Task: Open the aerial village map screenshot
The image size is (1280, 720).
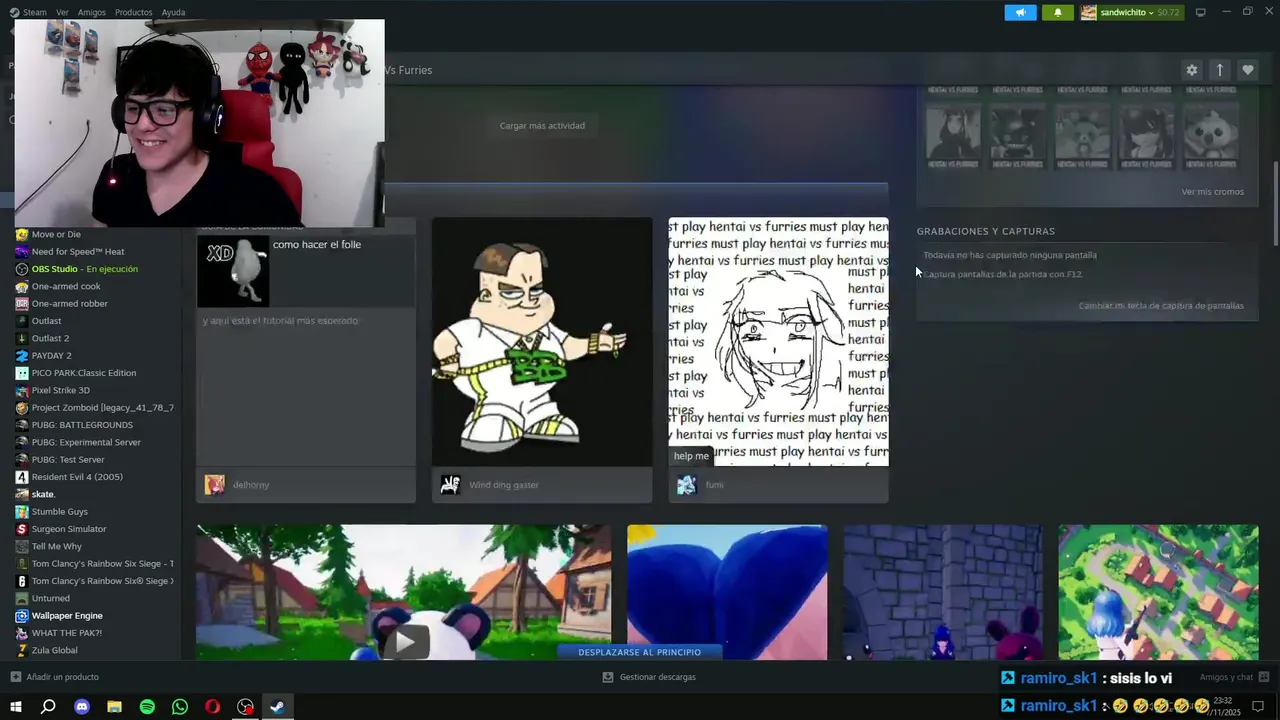Action: (x=1158, y=592)
